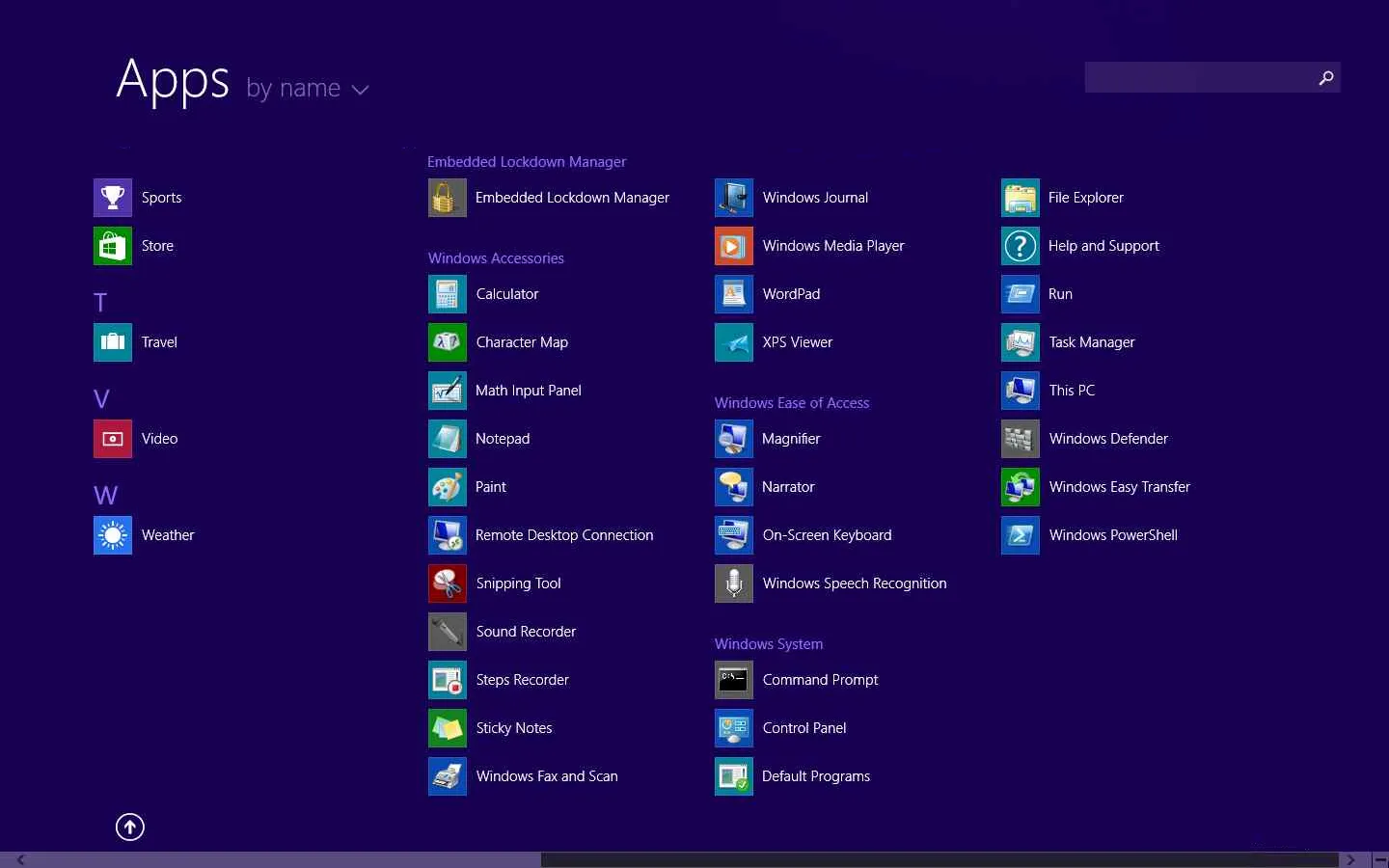The width and height of the screenshot is (1389, 868).
Task: Click the scrollbar right arrow
Action: (1351, 860)
